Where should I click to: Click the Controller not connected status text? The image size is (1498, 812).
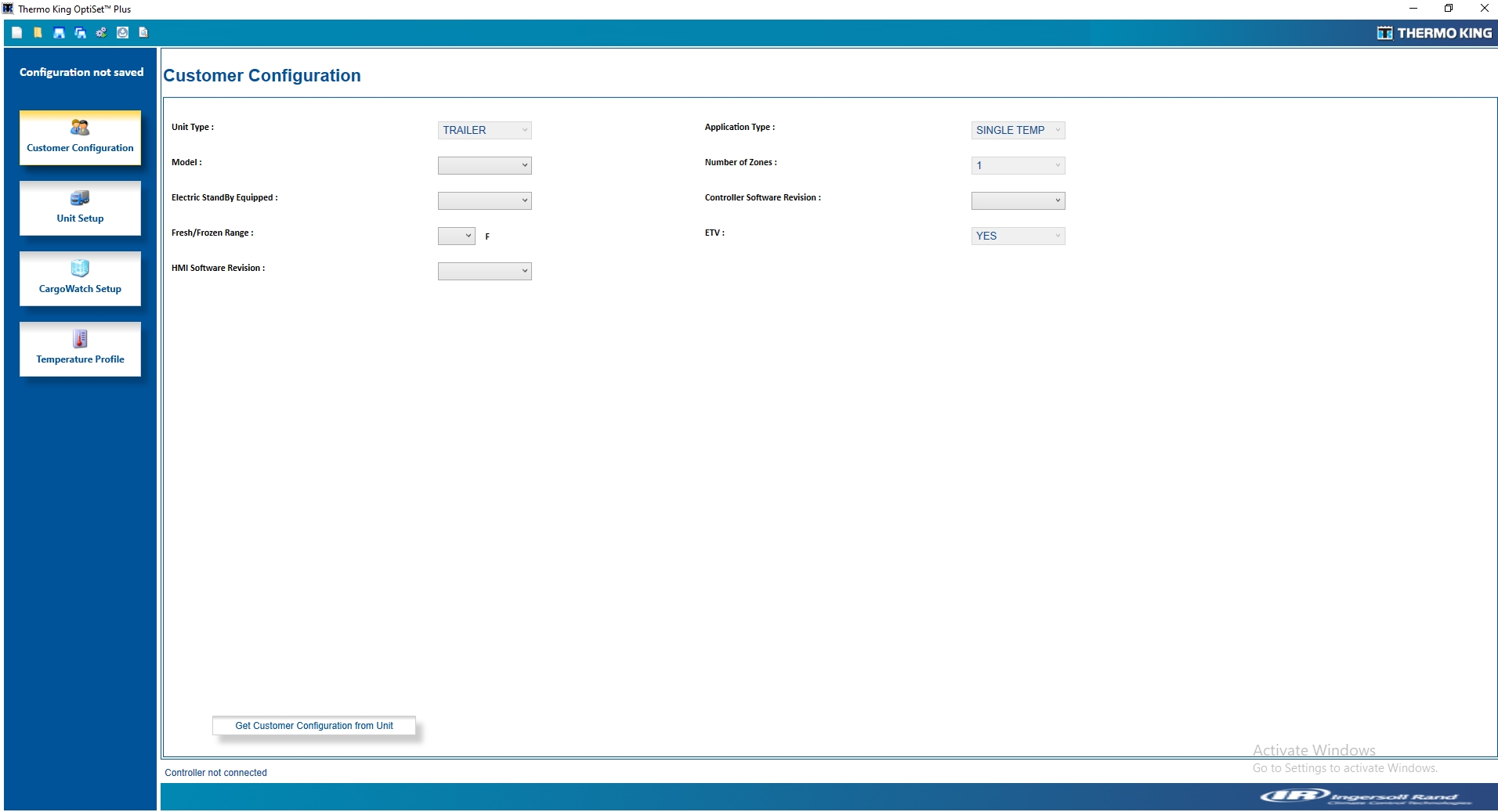point(215,773)
